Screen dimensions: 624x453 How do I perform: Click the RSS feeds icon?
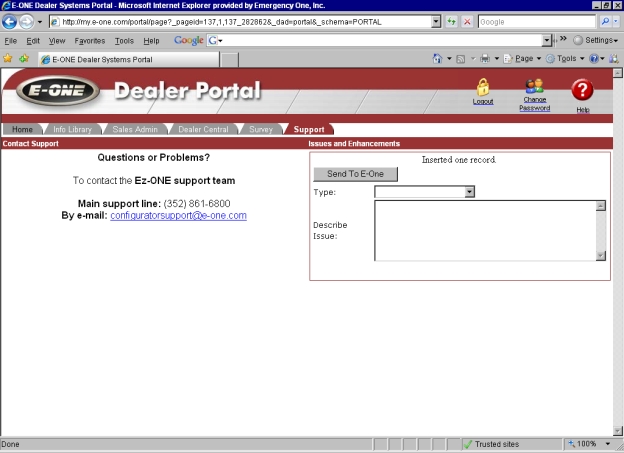460,59
